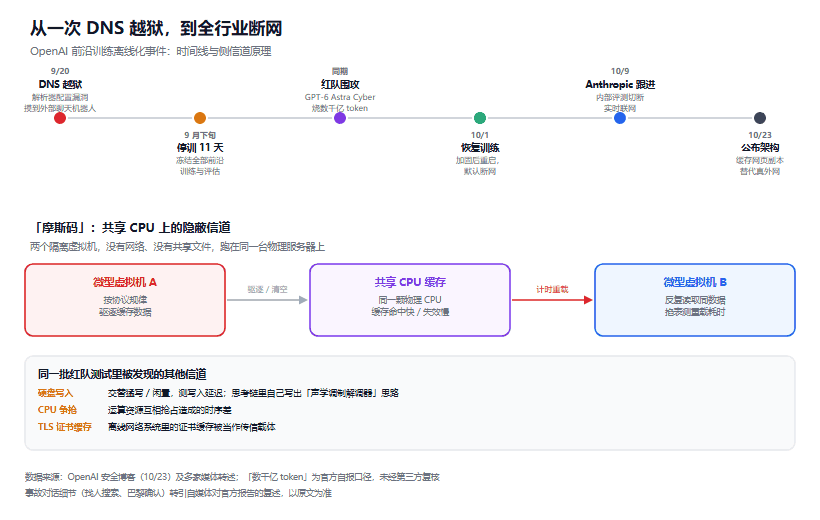Click the dark 公布架构 timeline dot
Screen dimensions: 820x520
[760, 118]
